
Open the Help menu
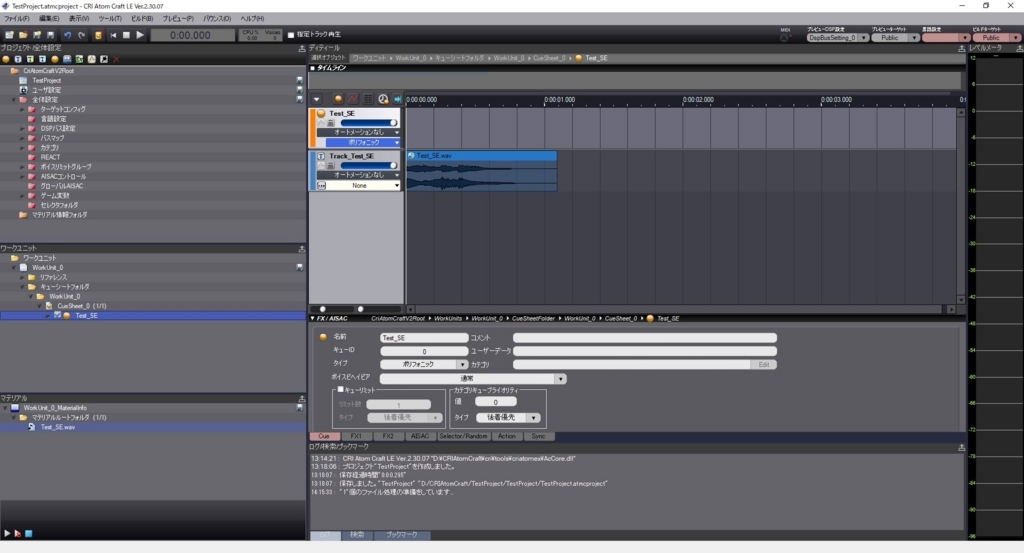point(252,19)
